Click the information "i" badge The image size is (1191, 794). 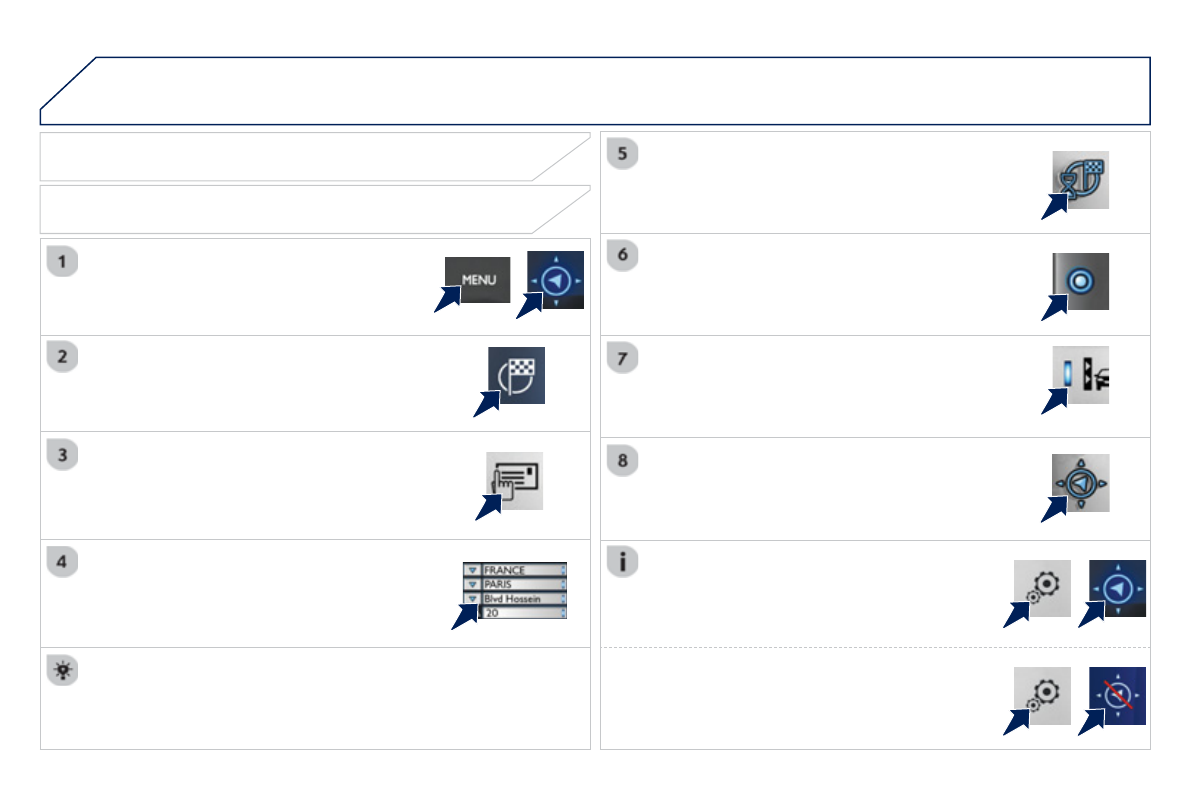tap(624, 562)
